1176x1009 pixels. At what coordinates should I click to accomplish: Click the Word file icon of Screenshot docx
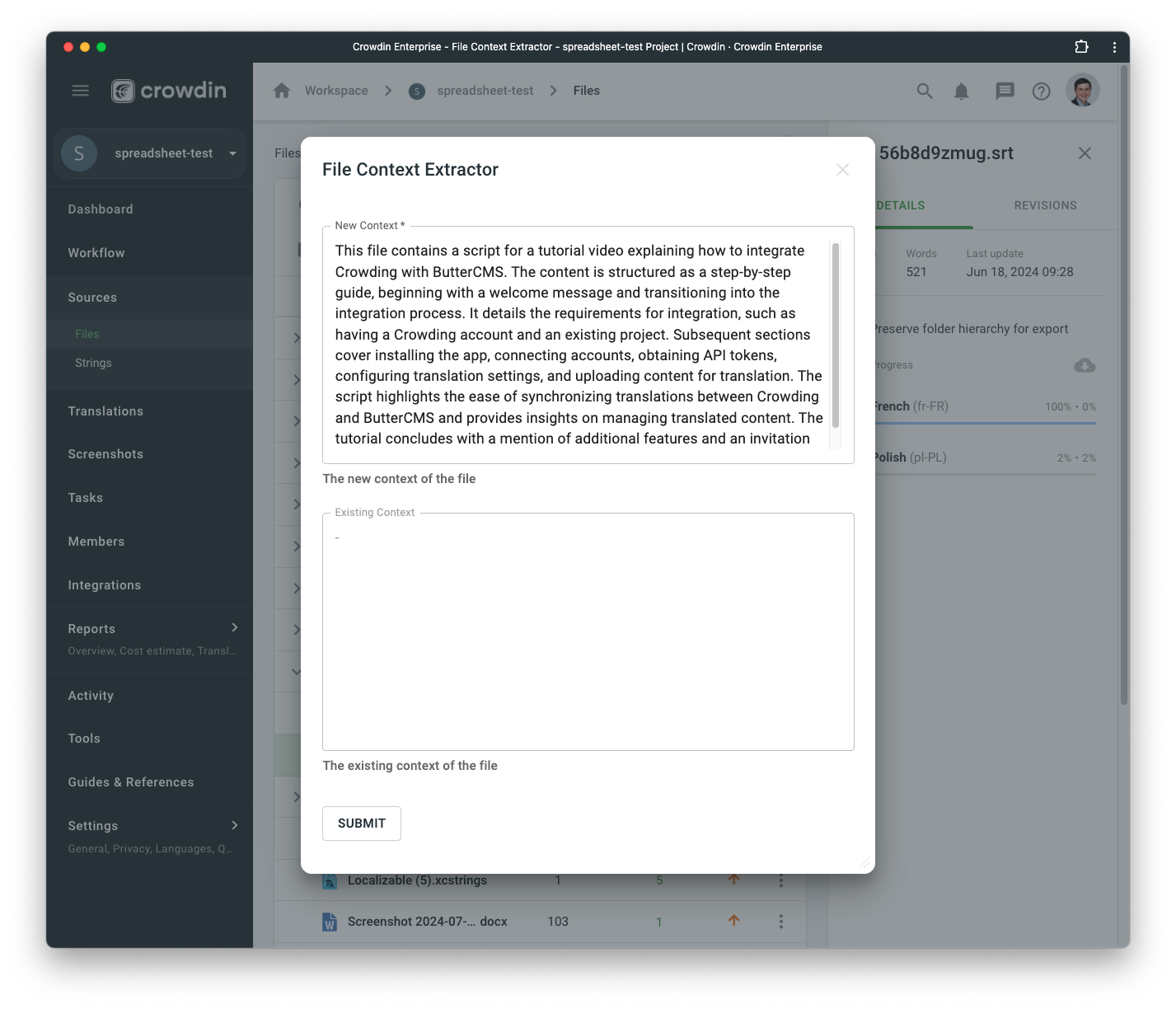(x=330, y=922)
